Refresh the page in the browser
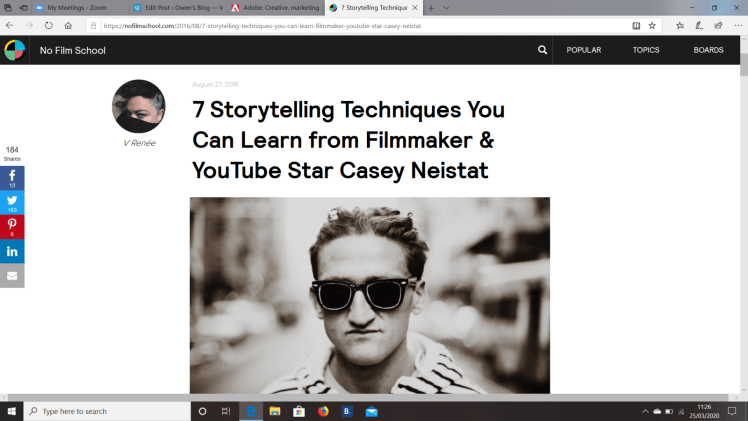This screenshot has width=748, height=421. click(48, 25)
